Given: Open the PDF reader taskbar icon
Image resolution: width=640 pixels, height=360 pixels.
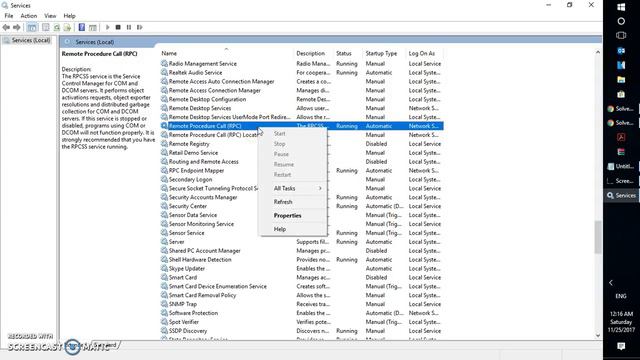Looking at the screenshot, I should click(x=621, y=137).
